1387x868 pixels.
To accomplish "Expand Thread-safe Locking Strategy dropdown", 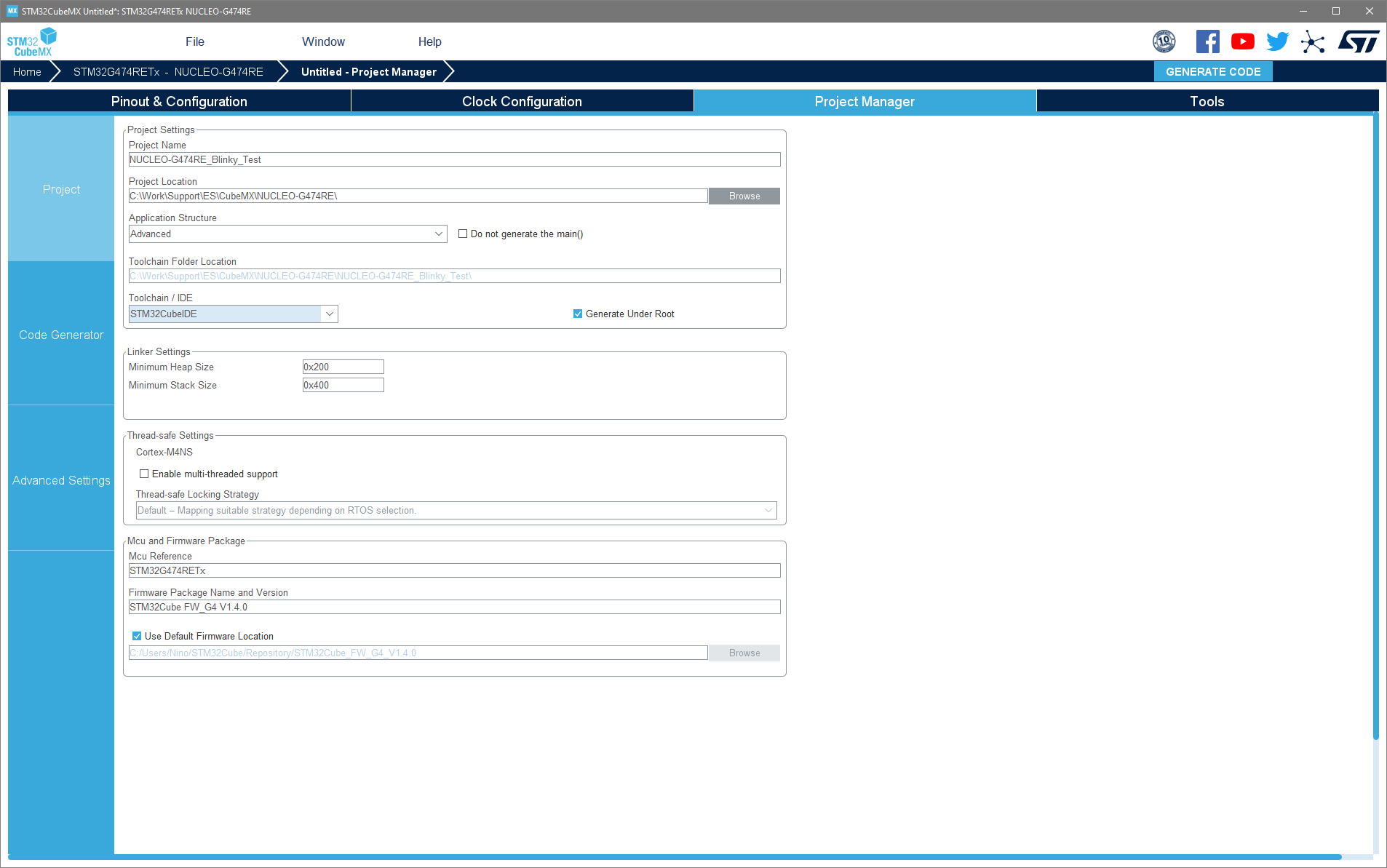I will pyautogui.click(x=768, y=510).
